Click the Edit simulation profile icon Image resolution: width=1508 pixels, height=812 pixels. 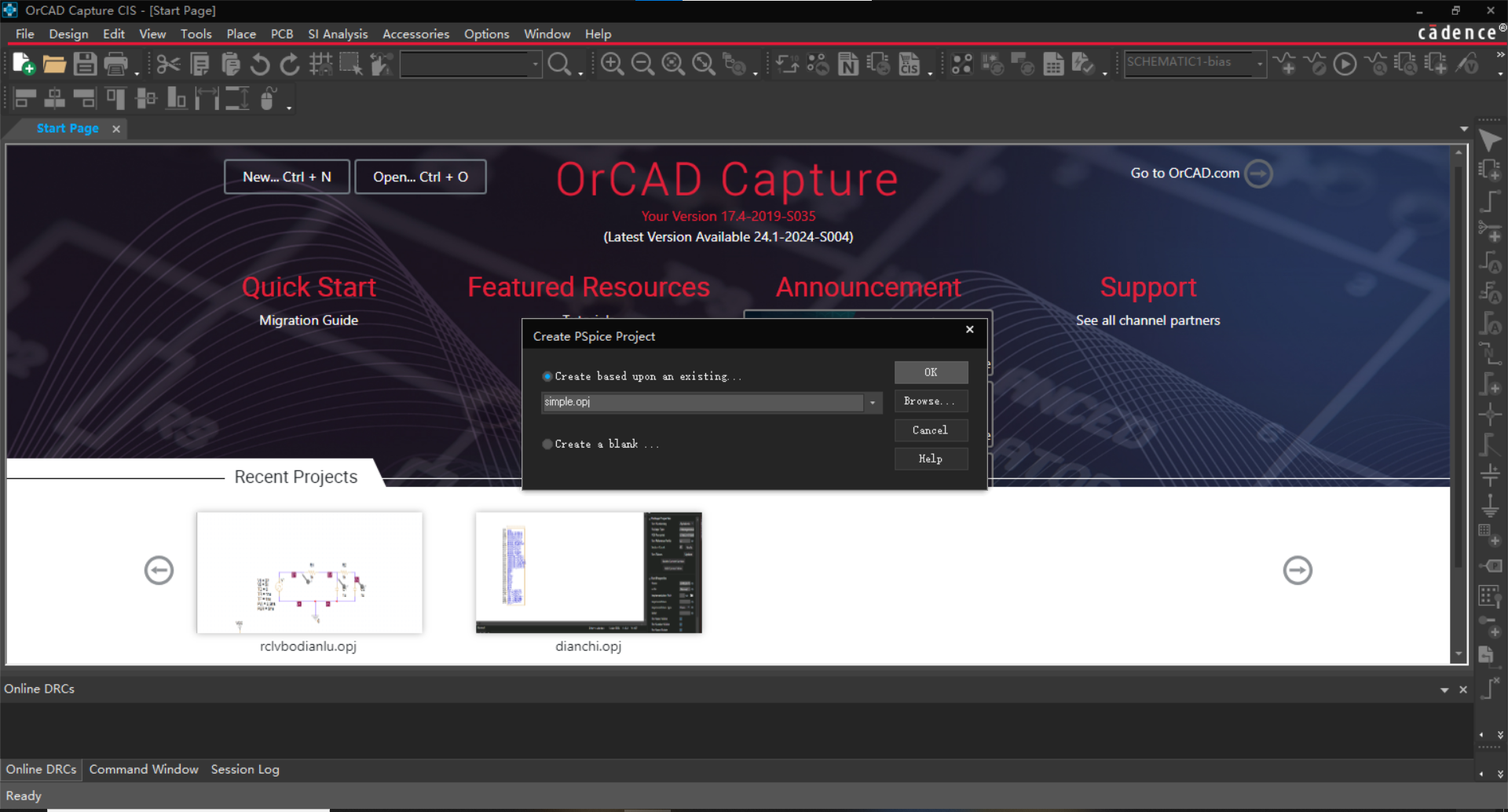pos(1316,64)
